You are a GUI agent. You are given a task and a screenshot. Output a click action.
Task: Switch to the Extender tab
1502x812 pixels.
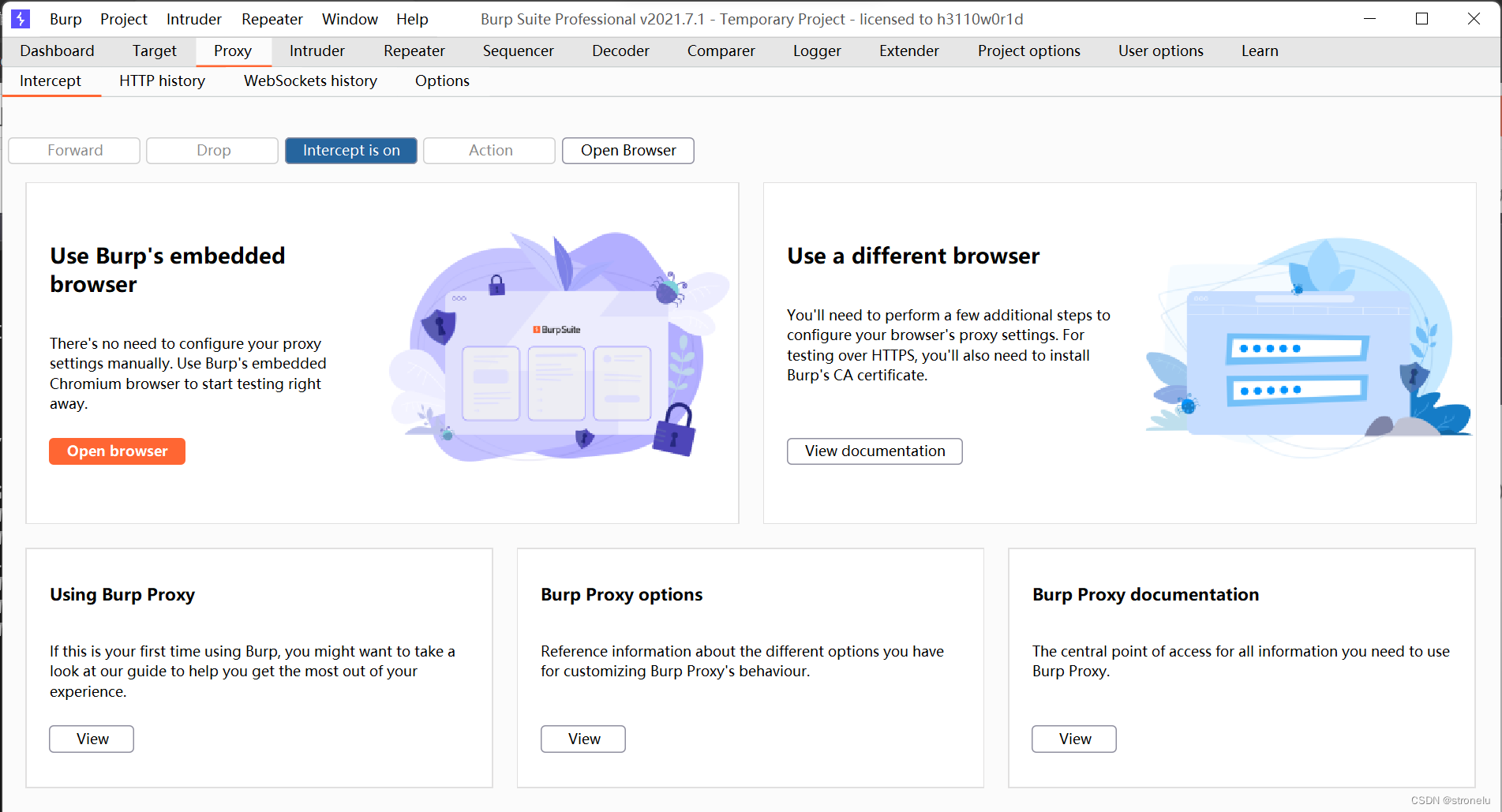(909, 51)
